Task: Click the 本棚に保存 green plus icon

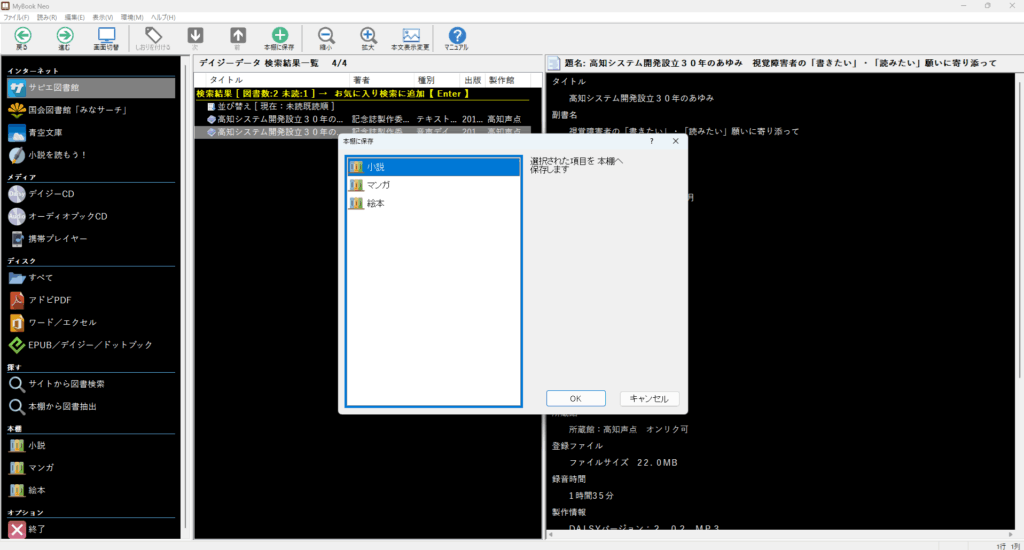Action: (280, 38)
